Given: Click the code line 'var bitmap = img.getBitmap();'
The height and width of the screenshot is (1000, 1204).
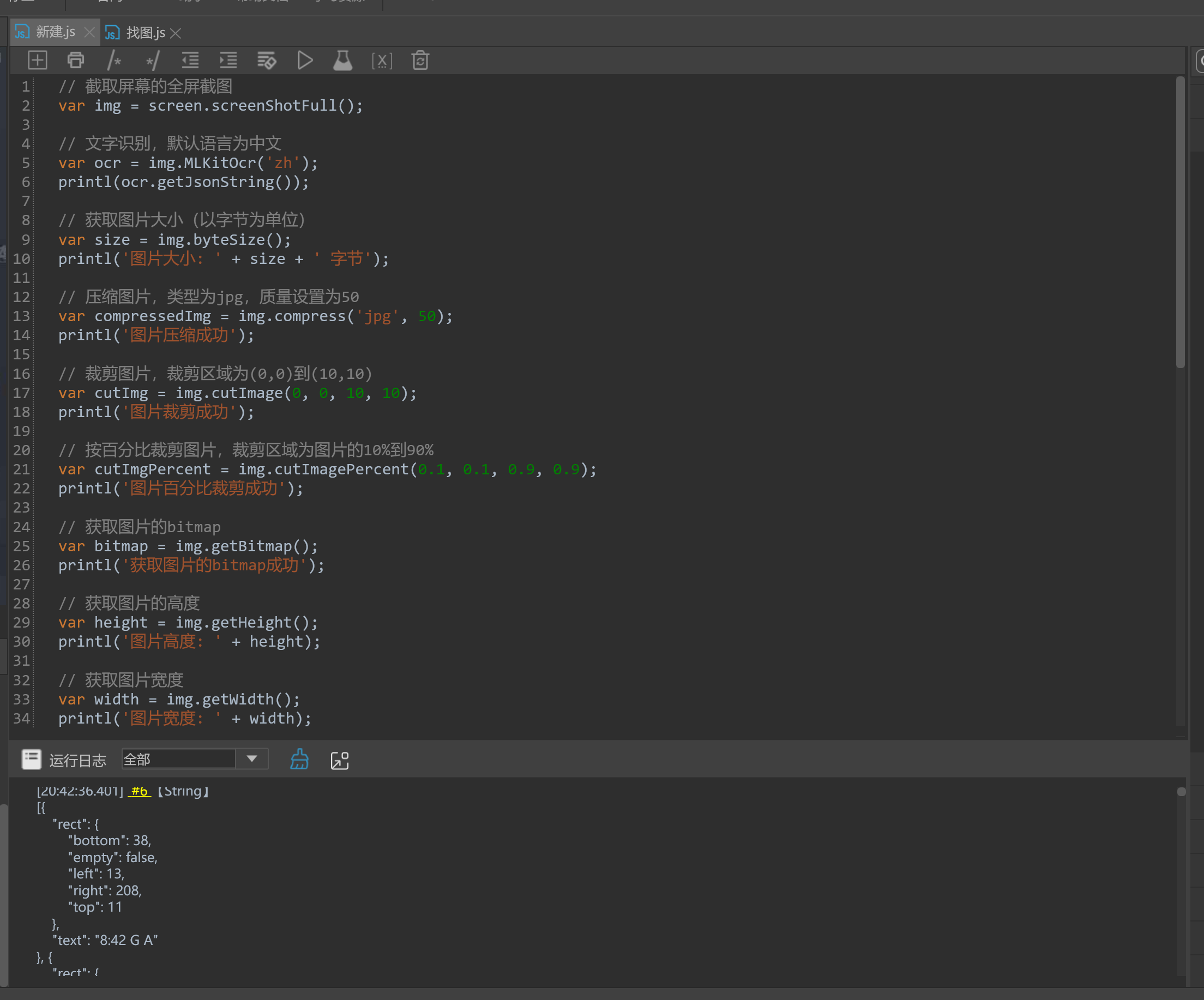Looking at the screenshot, I should pyautogui.click(x=188, y=546).
